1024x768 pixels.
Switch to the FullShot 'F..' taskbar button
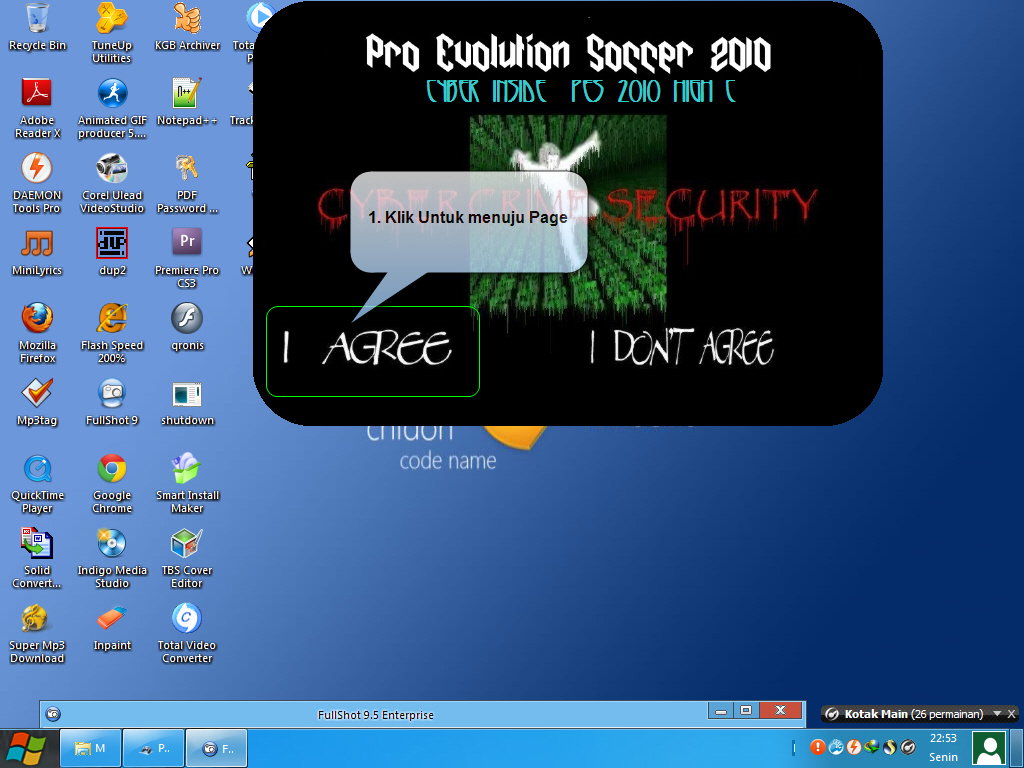click(x=216, y=748)
